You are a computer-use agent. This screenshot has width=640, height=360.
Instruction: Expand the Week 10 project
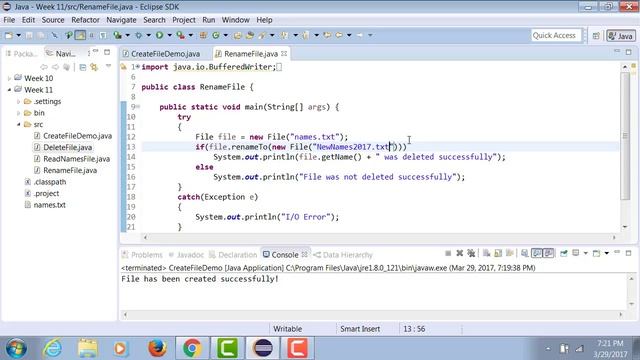click(x=9, y=78)
